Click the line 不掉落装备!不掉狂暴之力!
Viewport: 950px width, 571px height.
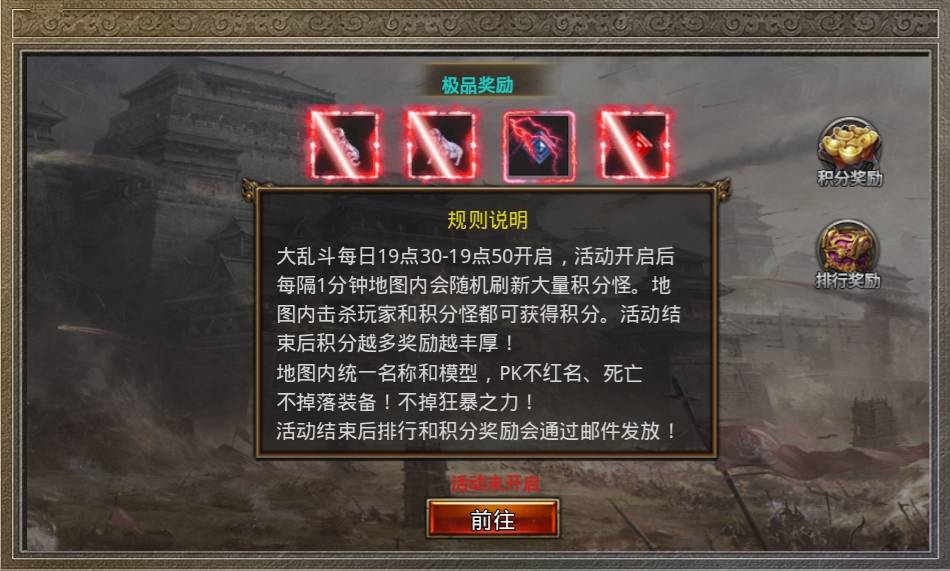click(406, 402)
